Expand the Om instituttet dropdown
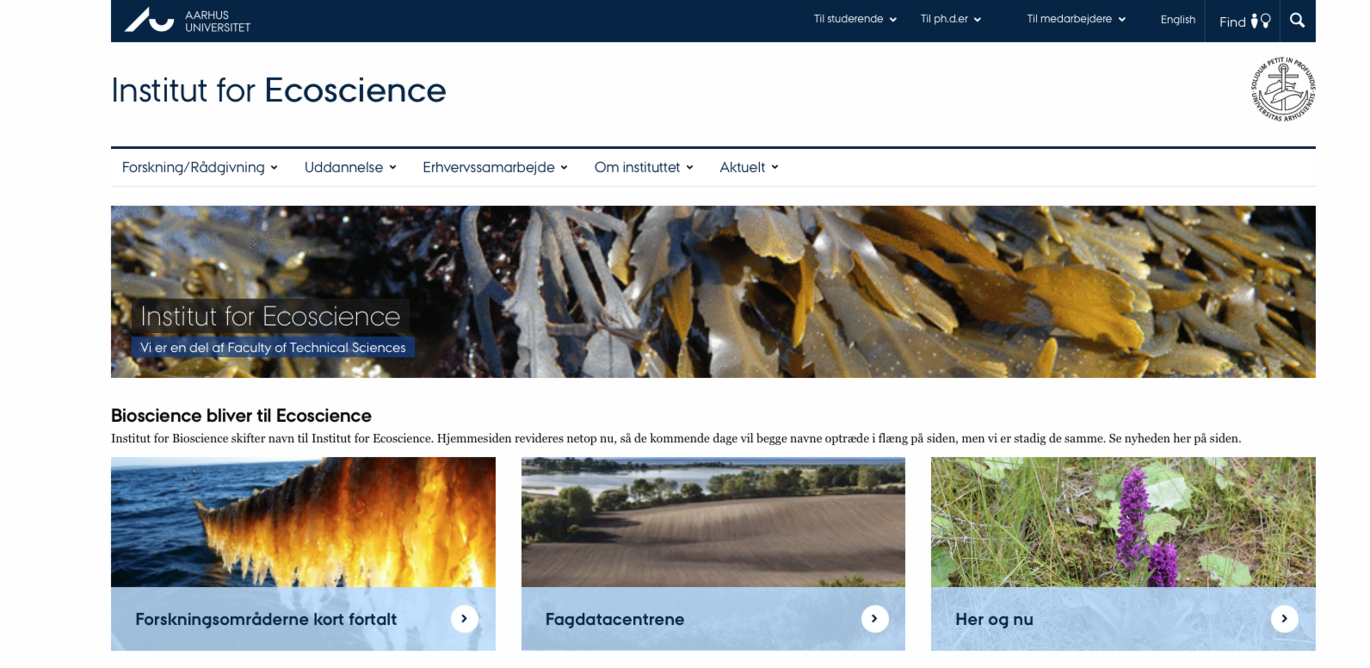This screenshot has height=668, width=1370. click(x=642, y=167)
